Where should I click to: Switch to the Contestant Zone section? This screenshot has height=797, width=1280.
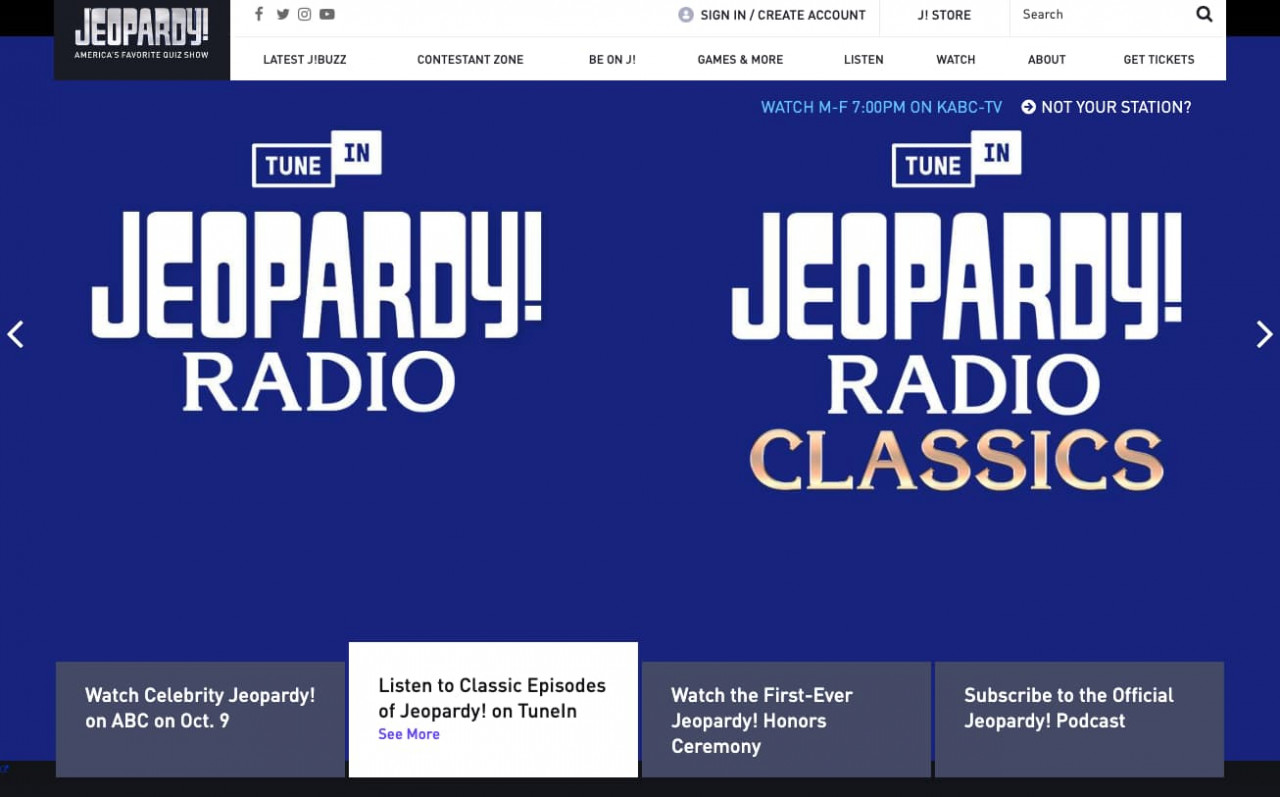470,60
